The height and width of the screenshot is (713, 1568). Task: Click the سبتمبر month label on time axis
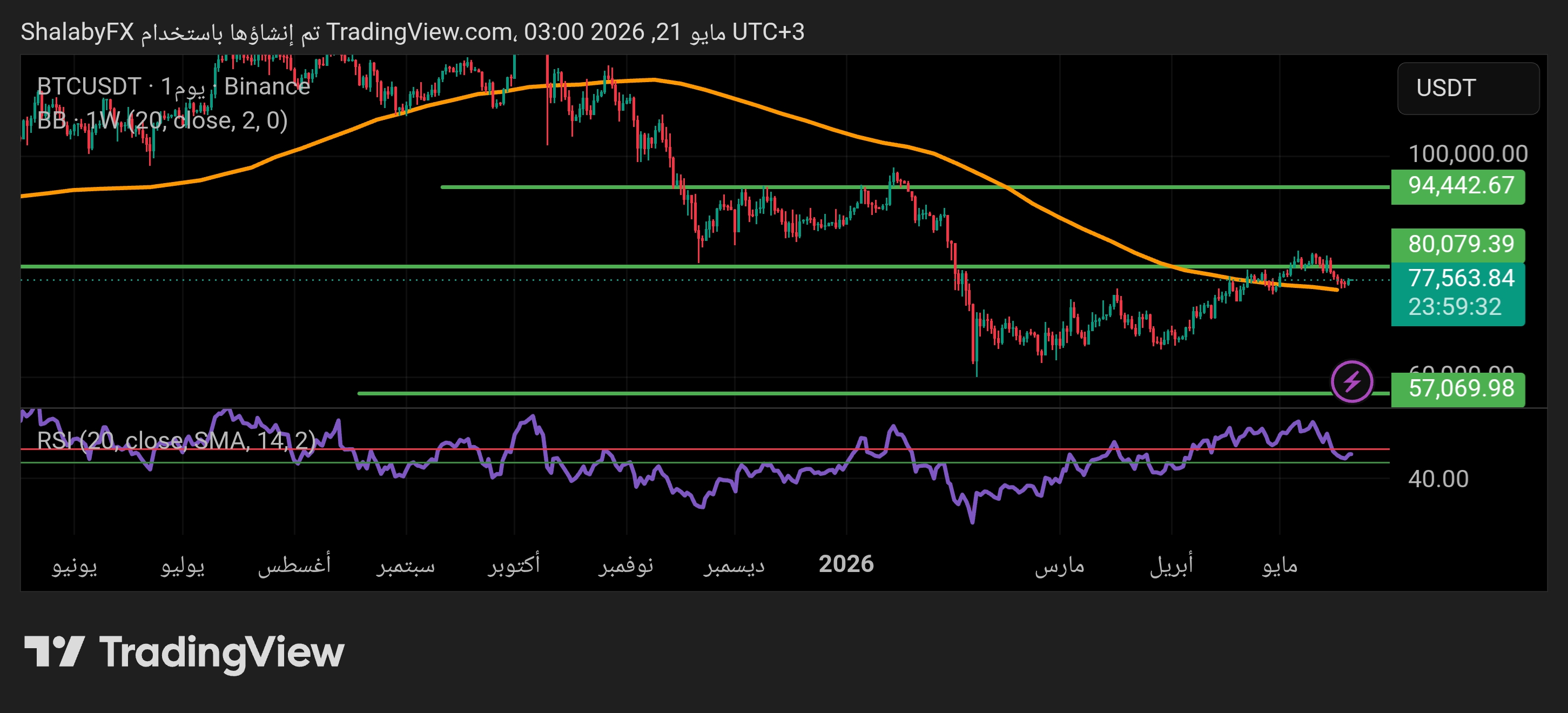(x=406, y=566)
